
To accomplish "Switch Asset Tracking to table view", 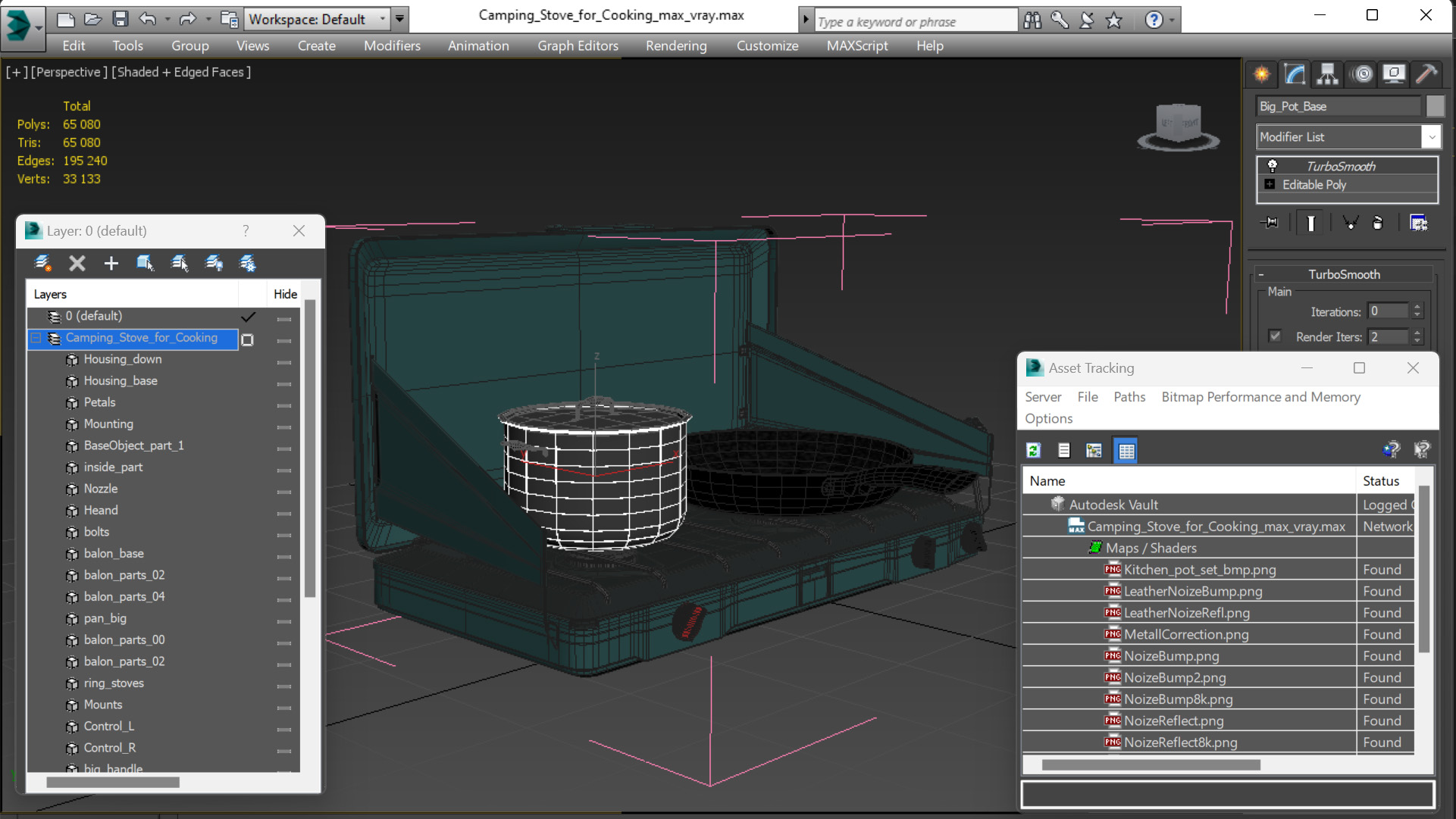I will pos(1126,451).
